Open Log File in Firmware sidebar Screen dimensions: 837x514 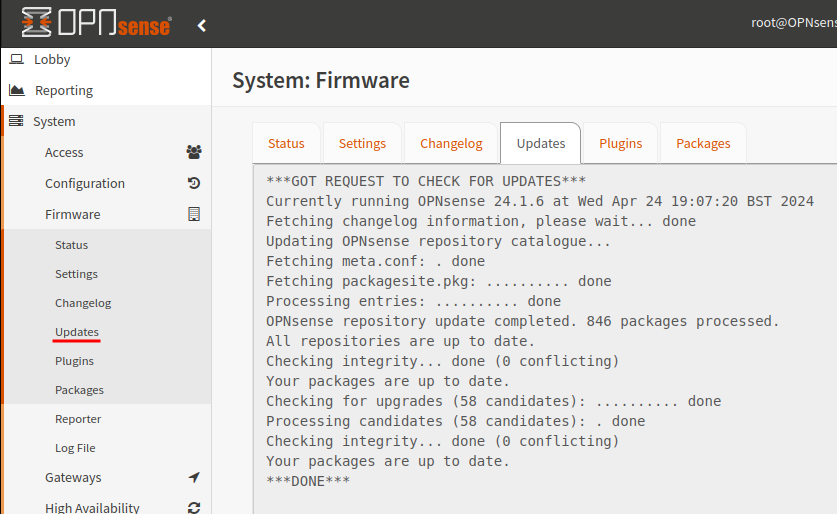coord(75,448)
